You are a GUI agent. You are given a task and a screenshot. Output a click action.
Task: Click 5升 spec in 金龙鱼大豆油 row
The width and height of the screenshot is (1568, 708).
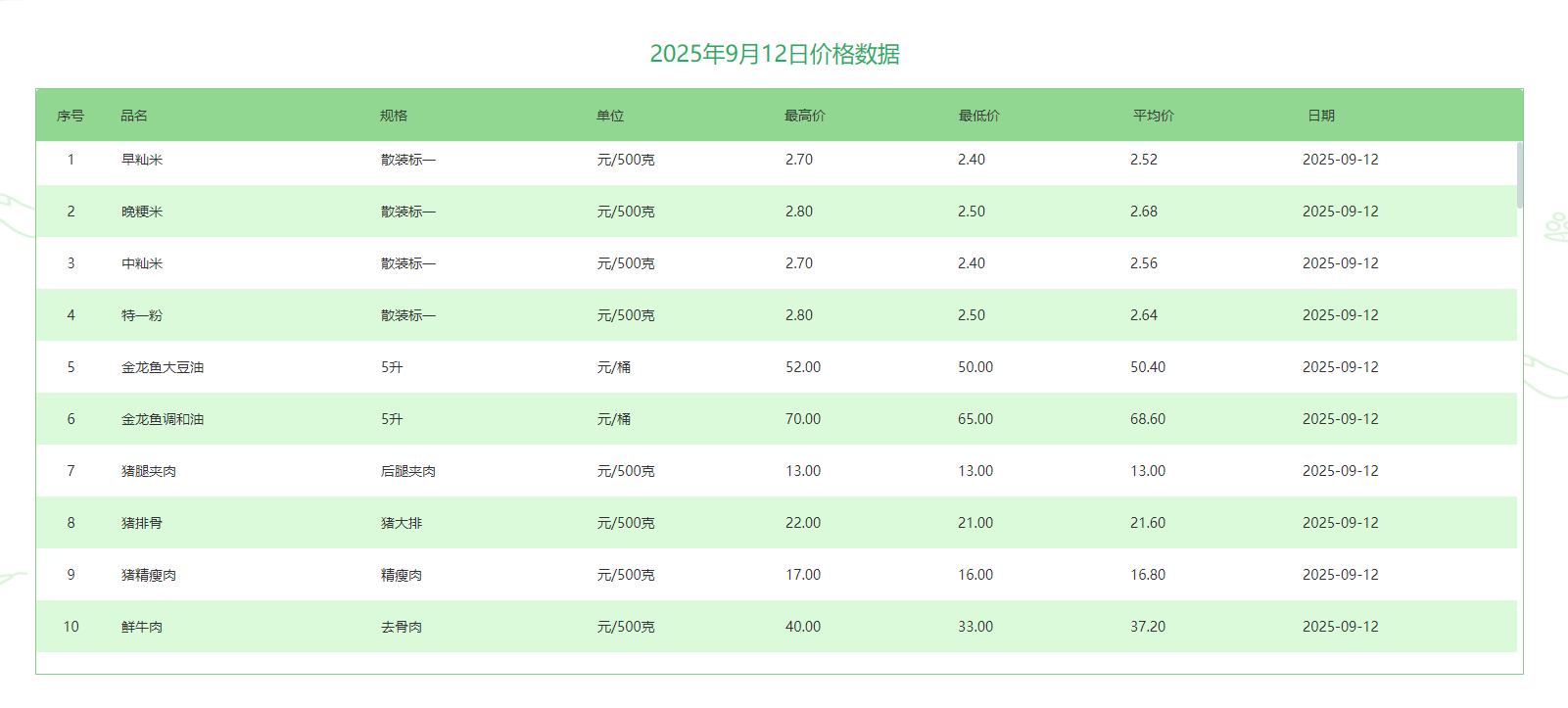tap(392, 367)
